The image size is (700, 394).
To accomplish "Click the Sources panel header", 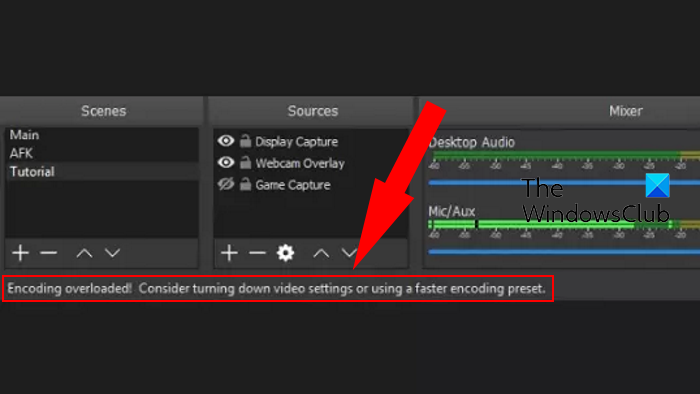I will pos(312,111).
